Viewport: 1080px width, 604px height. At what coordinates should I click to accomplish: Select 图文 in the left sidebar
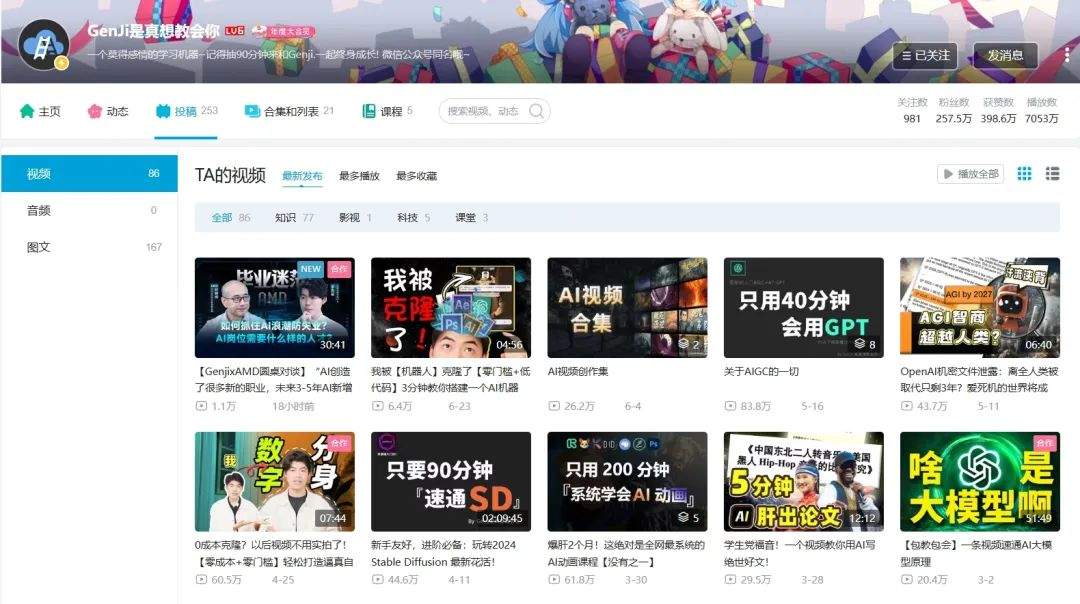pos(90,247)
